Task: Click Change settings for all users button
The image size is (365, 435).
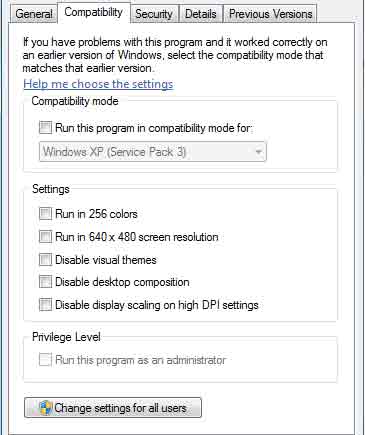Action: [113, 407]
